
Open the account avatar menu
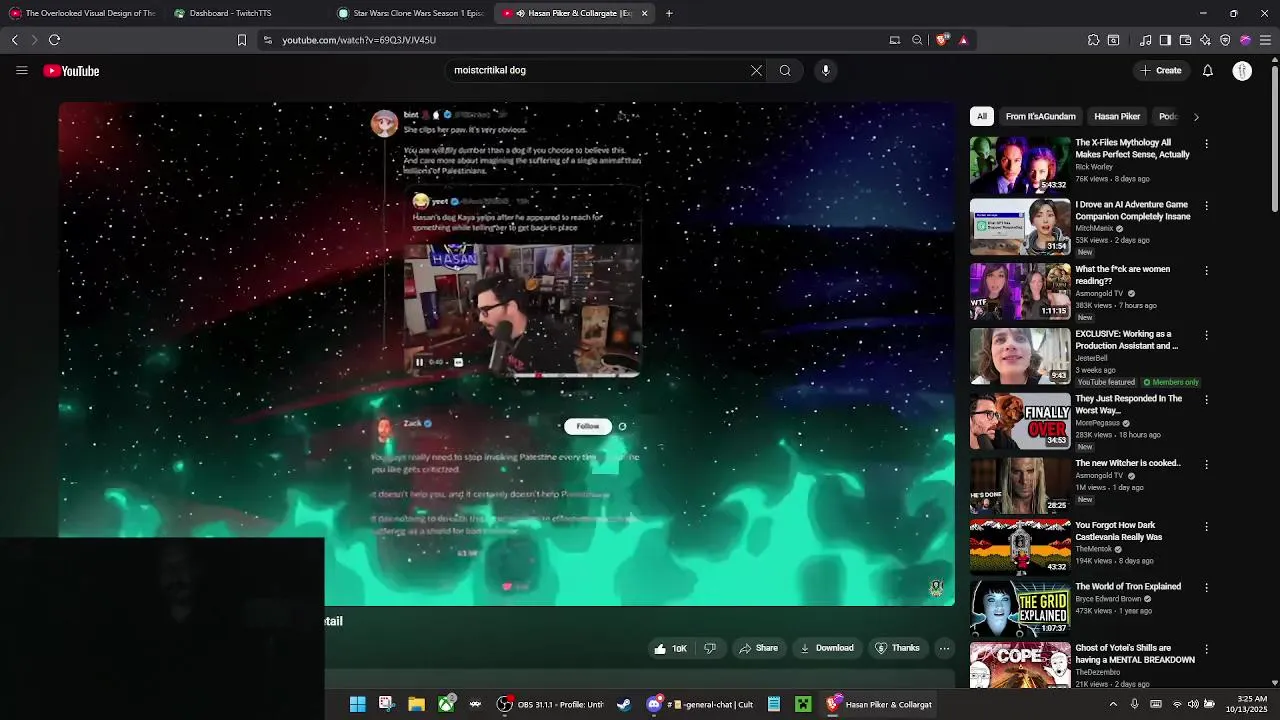(1242, 70)
